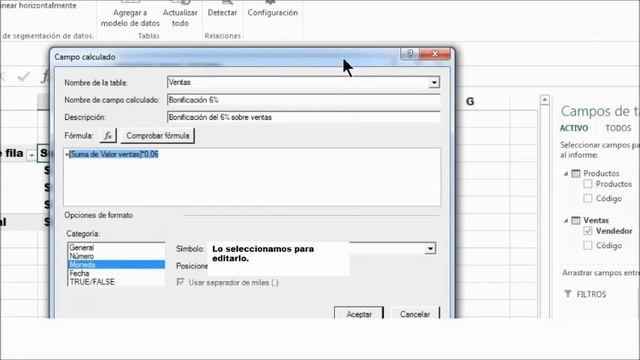Viewport: 640px width, 360px height.
Task: Open the insert function fx button
Action: point(108,136)
